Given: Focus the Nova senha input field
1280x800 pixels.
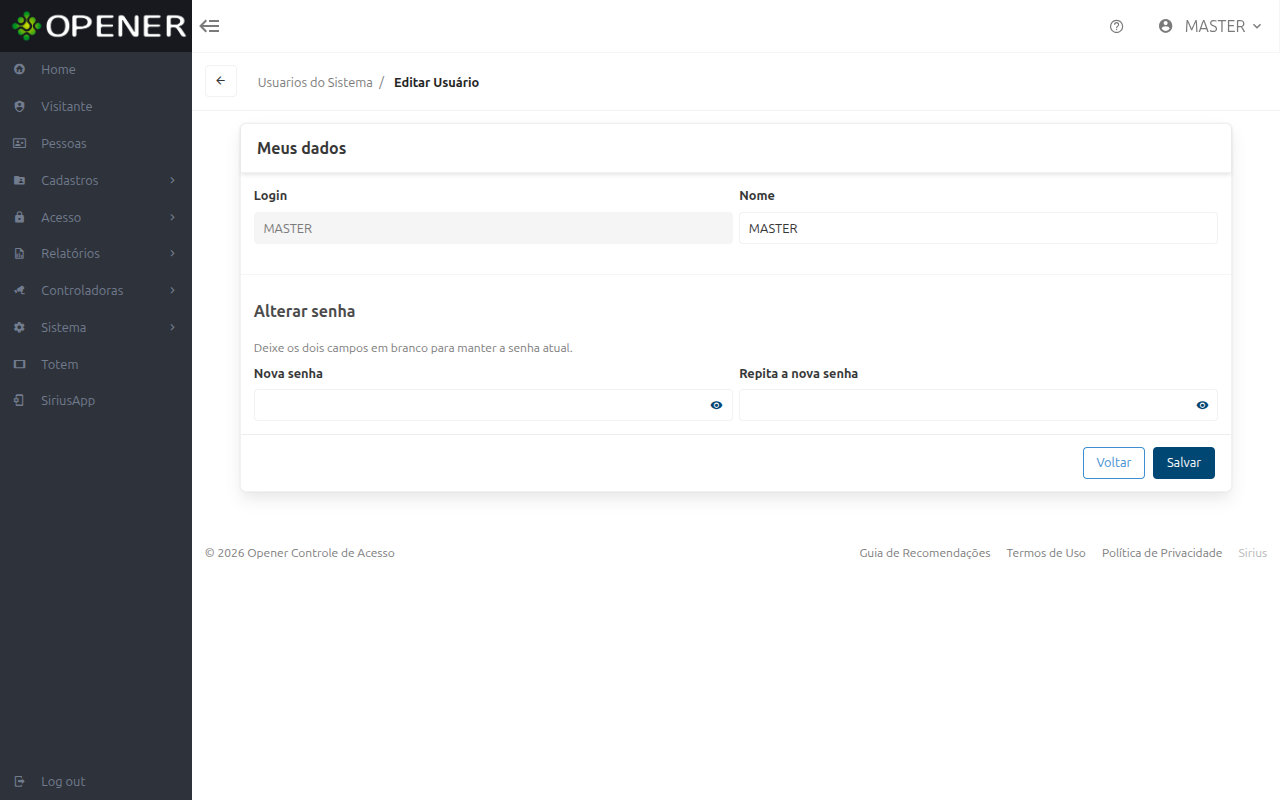Looking at the screenshot, I should [493, 405].
